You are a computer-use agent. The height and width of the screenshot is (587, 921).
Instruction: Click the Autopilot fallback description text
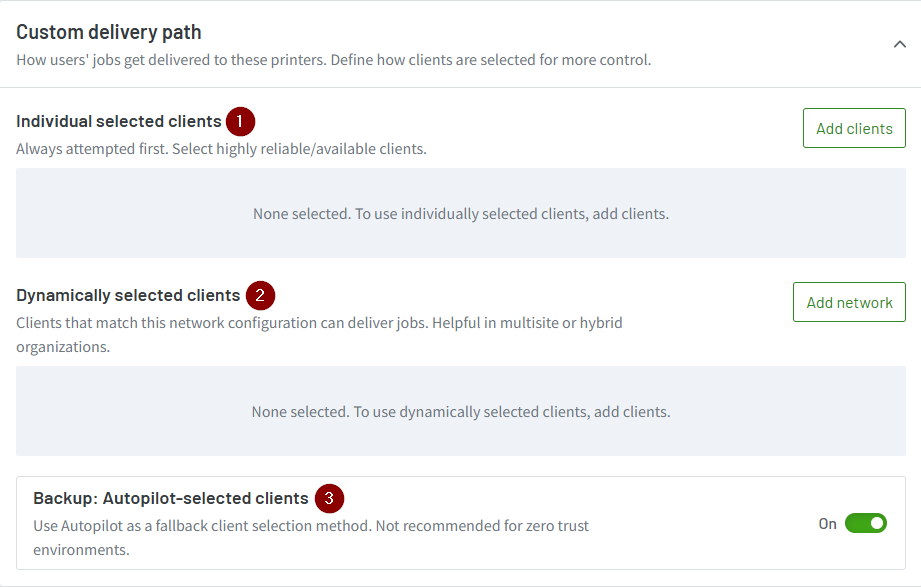click(311, 538)
